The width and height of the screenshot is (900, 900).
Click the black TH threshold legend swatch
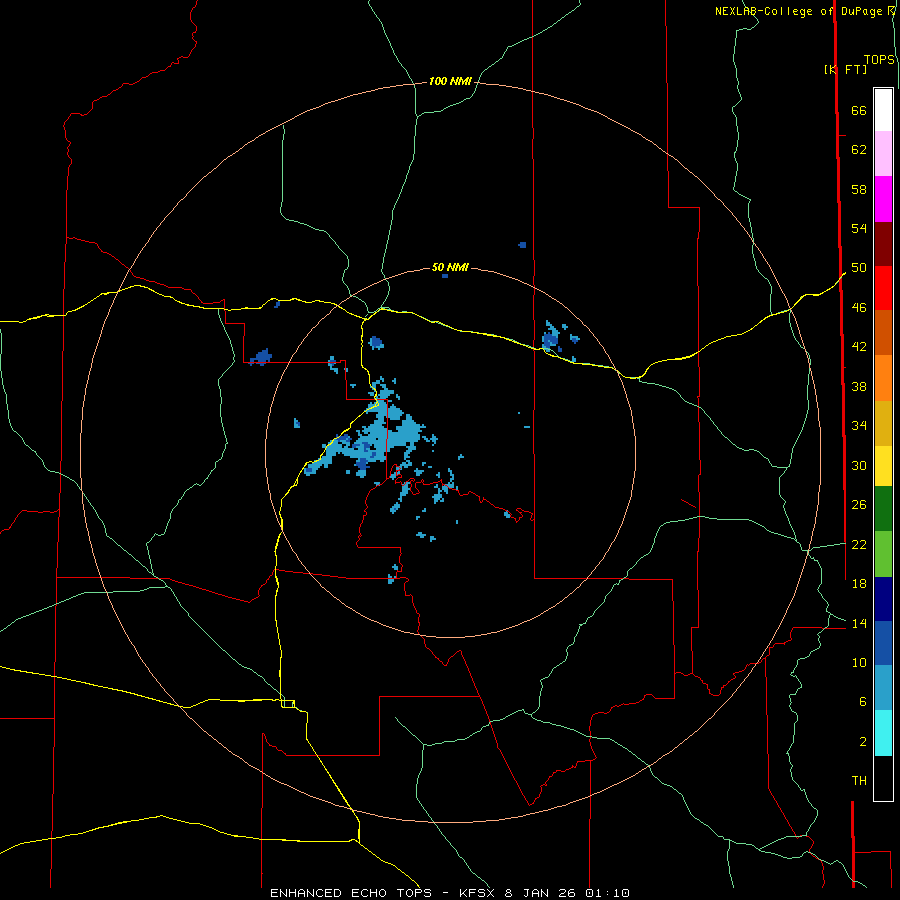883,778
